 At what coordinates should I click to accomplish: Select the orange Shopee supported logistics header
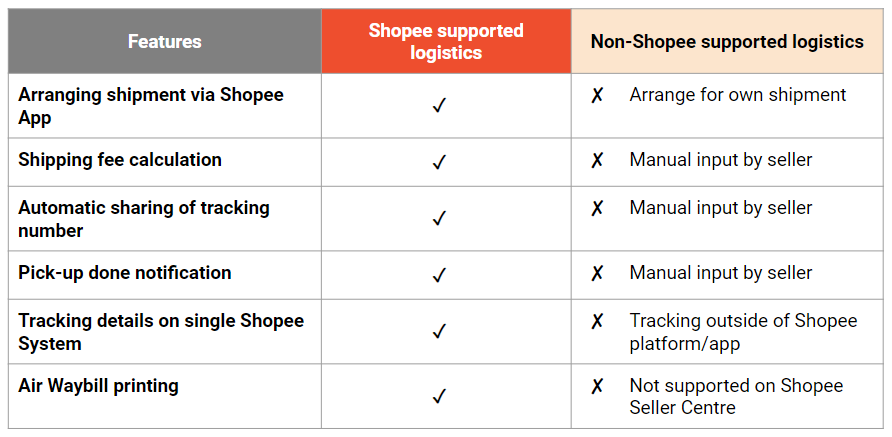[446, 42]
